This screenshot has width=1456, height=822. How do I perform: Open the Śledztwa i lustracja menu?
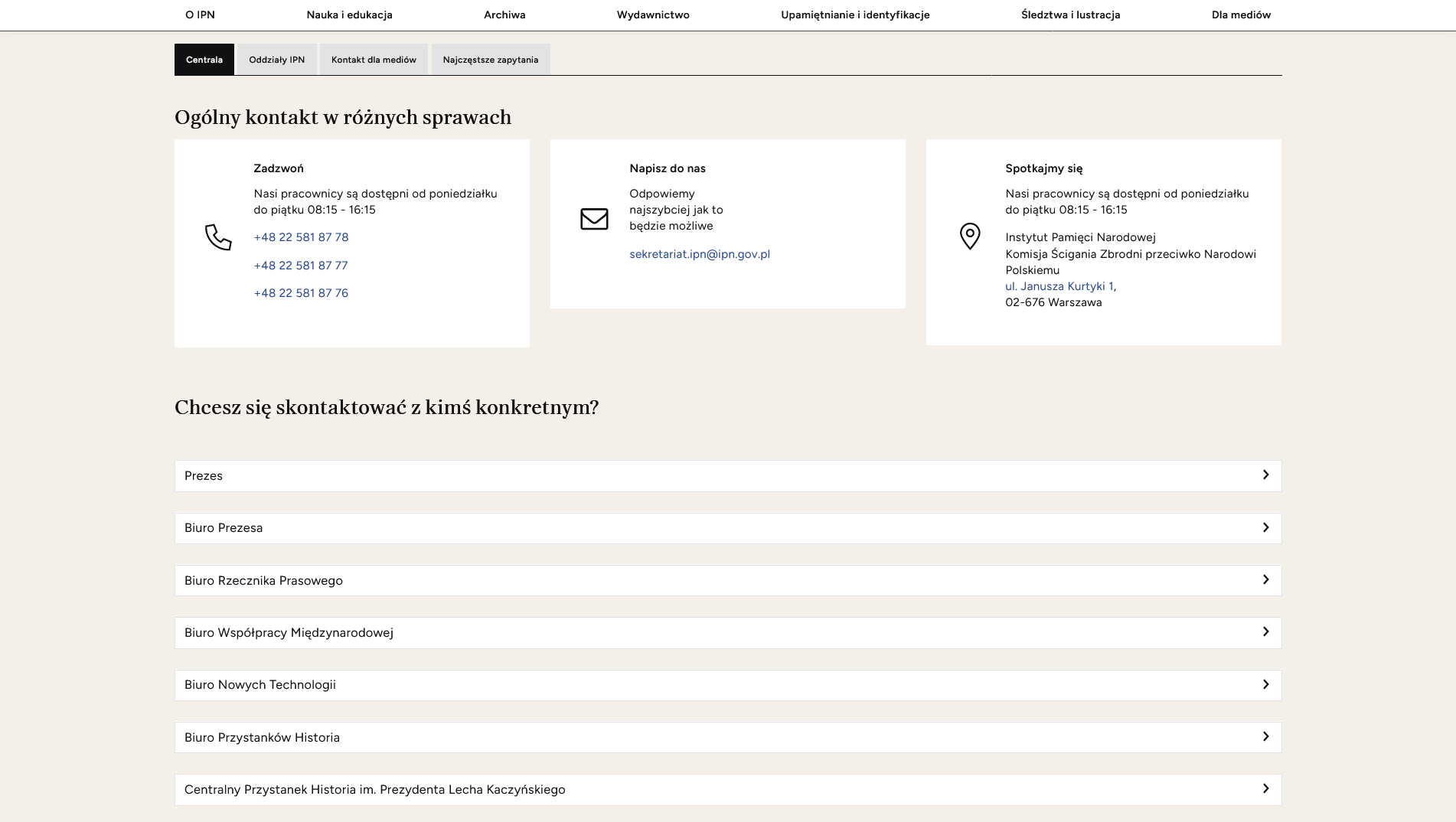click(1070, 15)
